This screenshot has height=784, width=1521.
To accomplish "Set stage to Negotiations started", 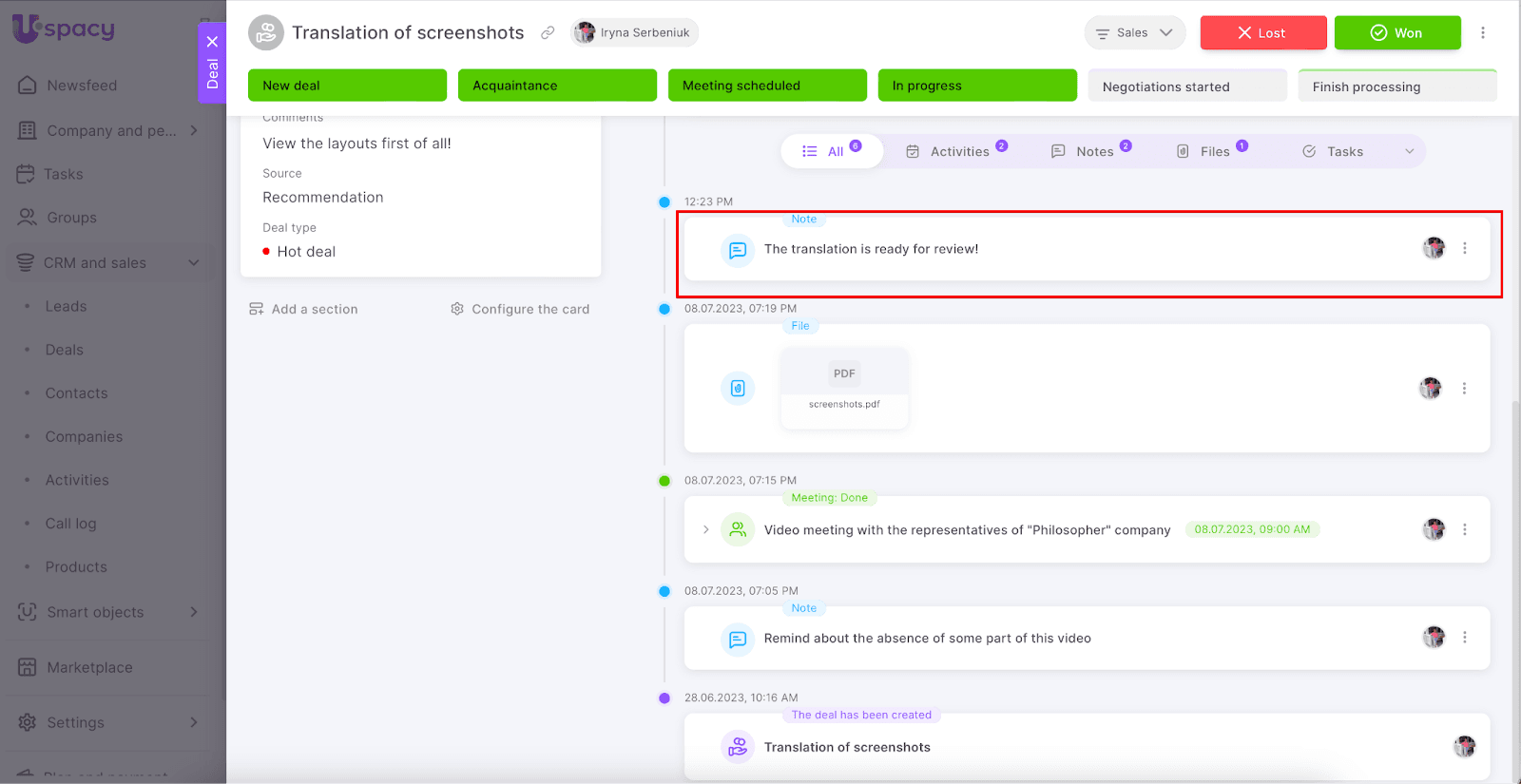I will (x=1186, y=86).
